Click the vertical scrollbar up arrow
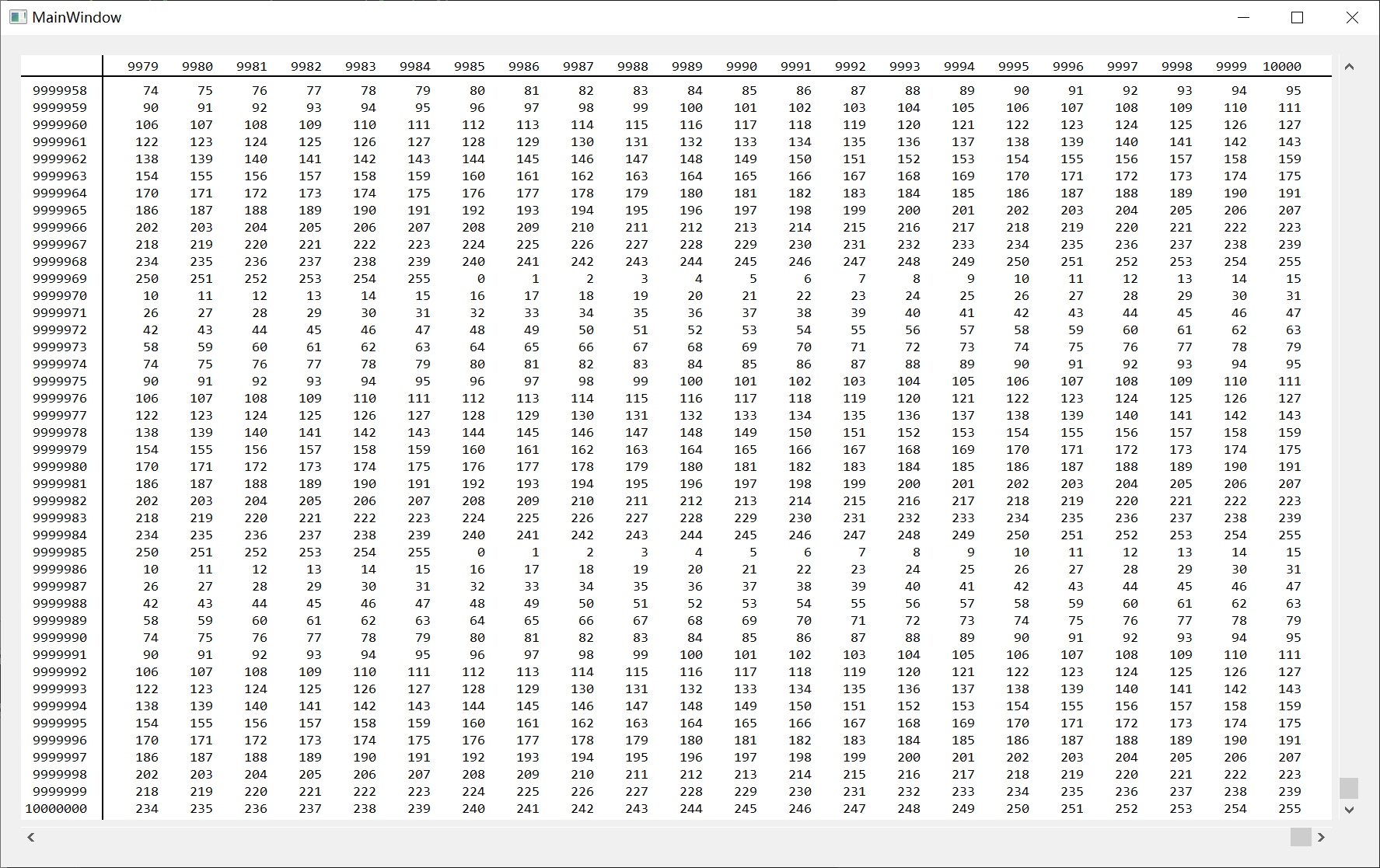This screenshot has height=868, width=1380. pyautogui.click(x=1349, y=67)
